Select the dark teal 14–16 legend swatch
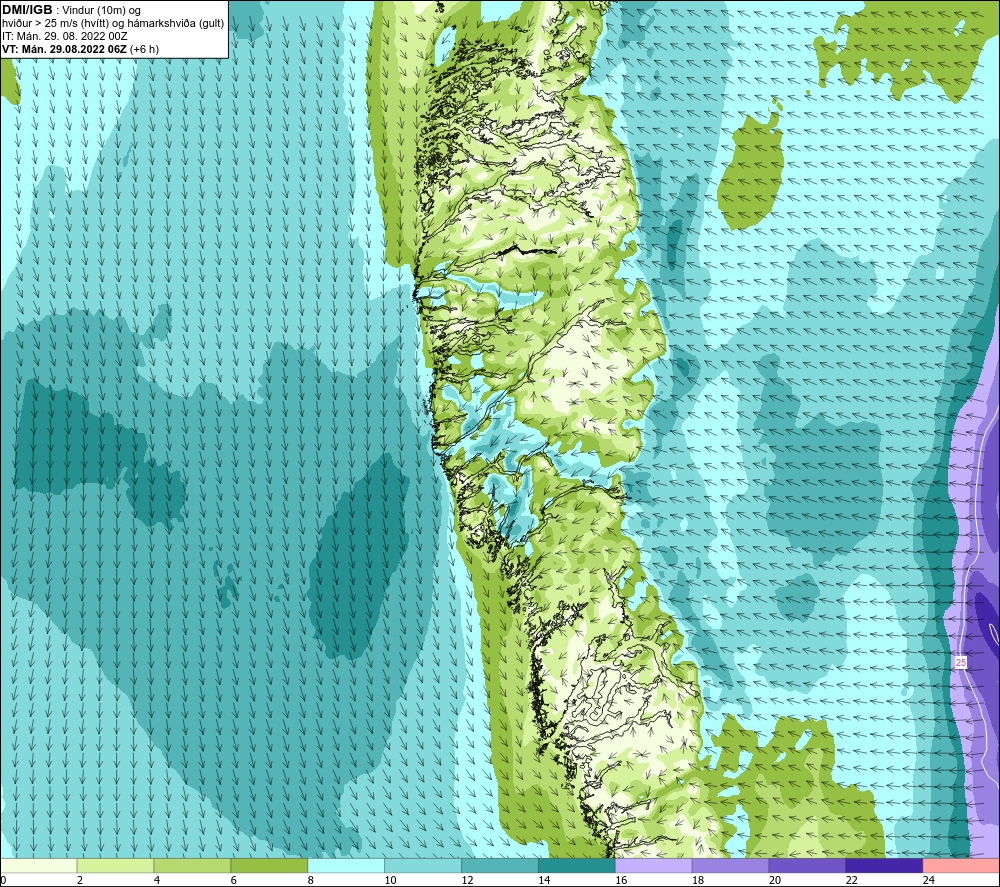 (577, 865)
